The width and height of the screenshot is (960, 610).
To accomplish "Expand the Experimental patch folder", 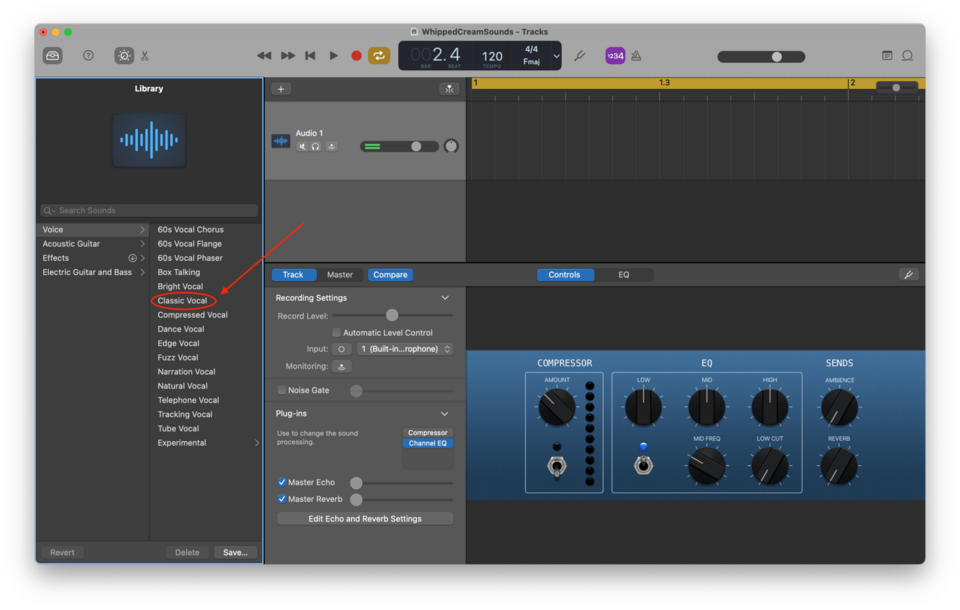I will (x=257, y=443).
